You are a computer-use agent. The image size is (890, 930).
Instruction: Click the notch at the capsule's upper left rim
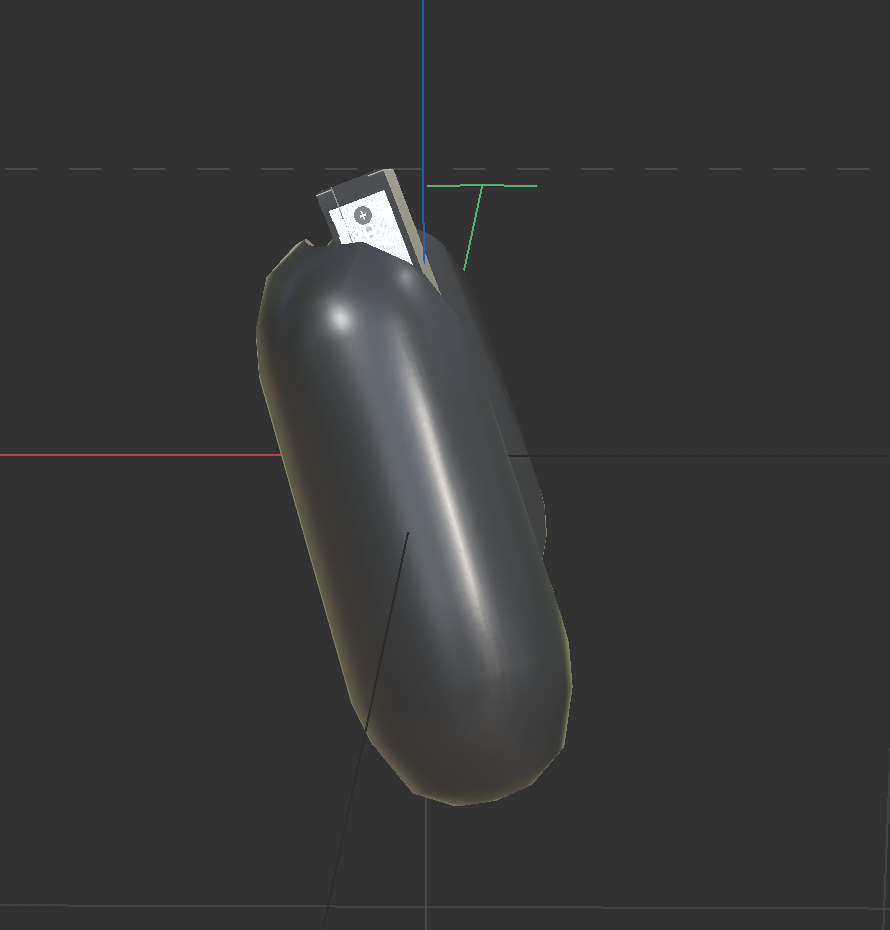tap(308, 242)
